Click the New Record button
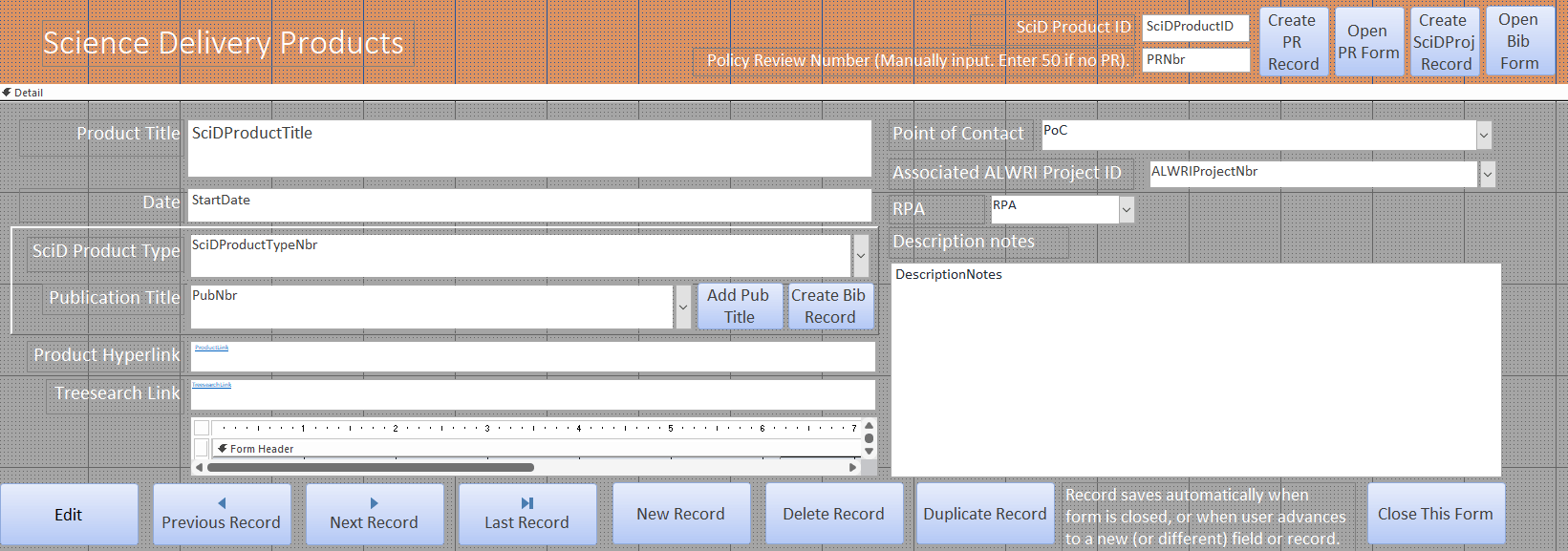Screen dimensions: 1568x551 click(681, 514)
